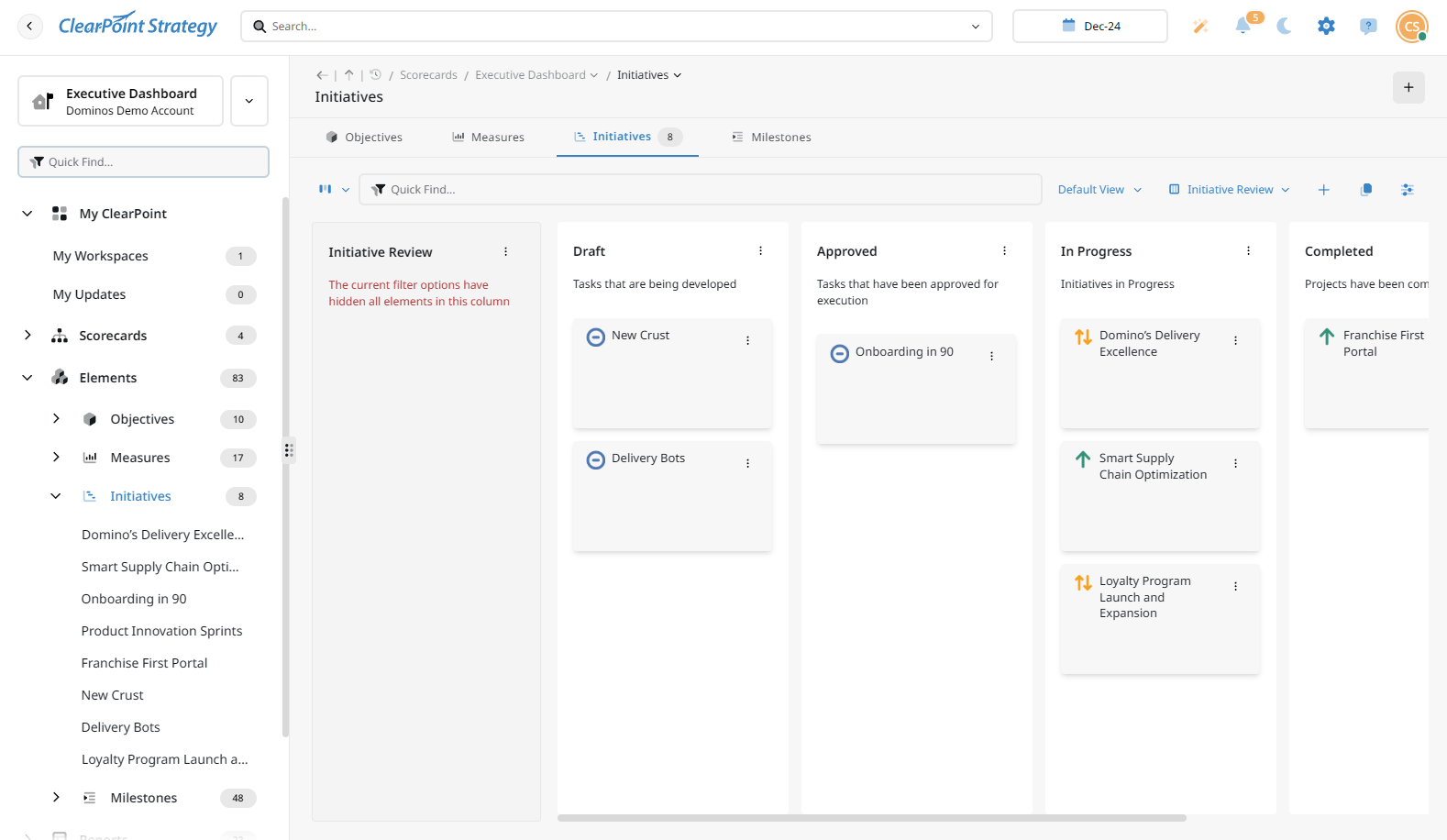Screen dimensions: 1447x840
Task: Click the sidebar Quick Find field
Action: click(143, 162)
